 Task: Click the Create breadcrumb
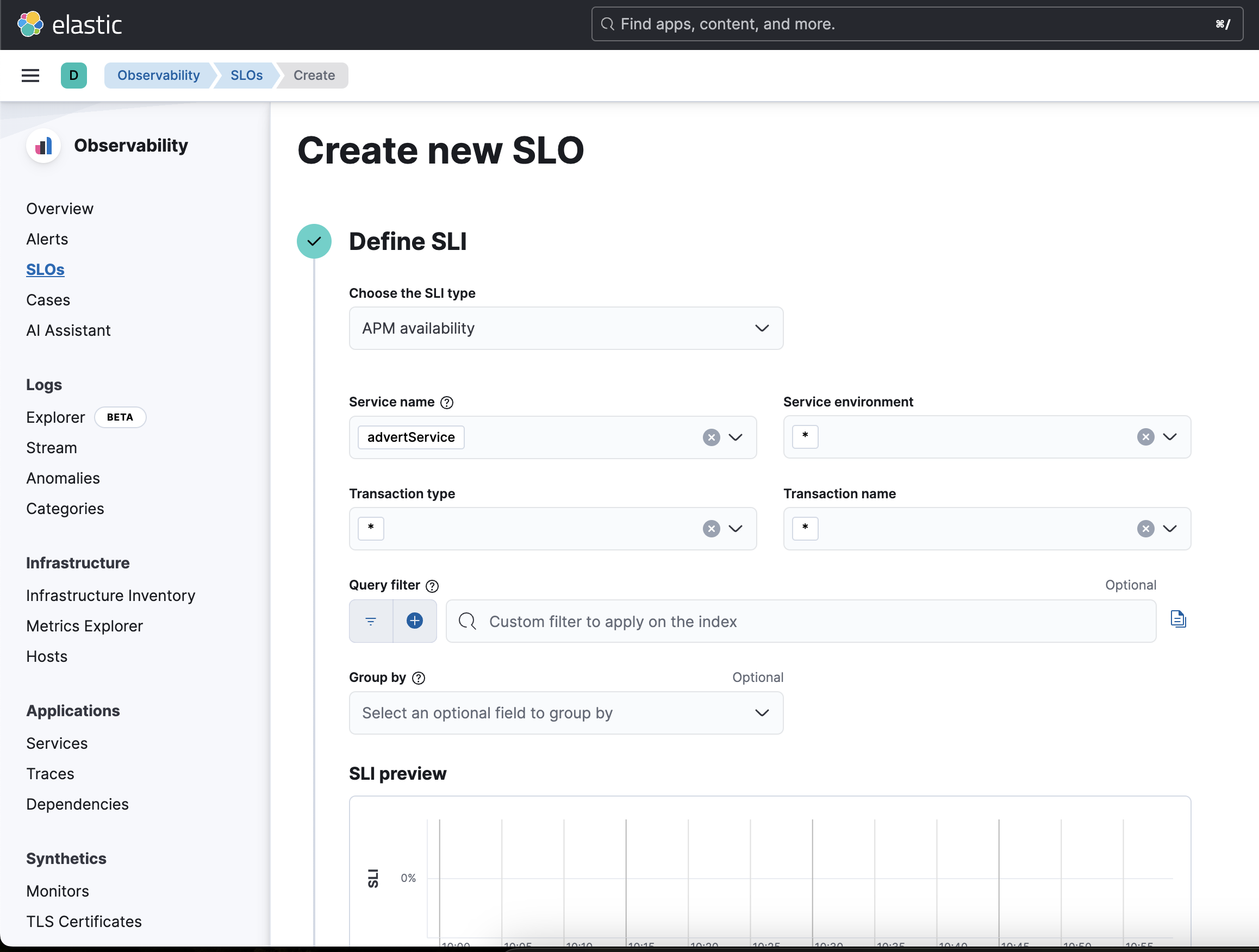click(314, 75)
